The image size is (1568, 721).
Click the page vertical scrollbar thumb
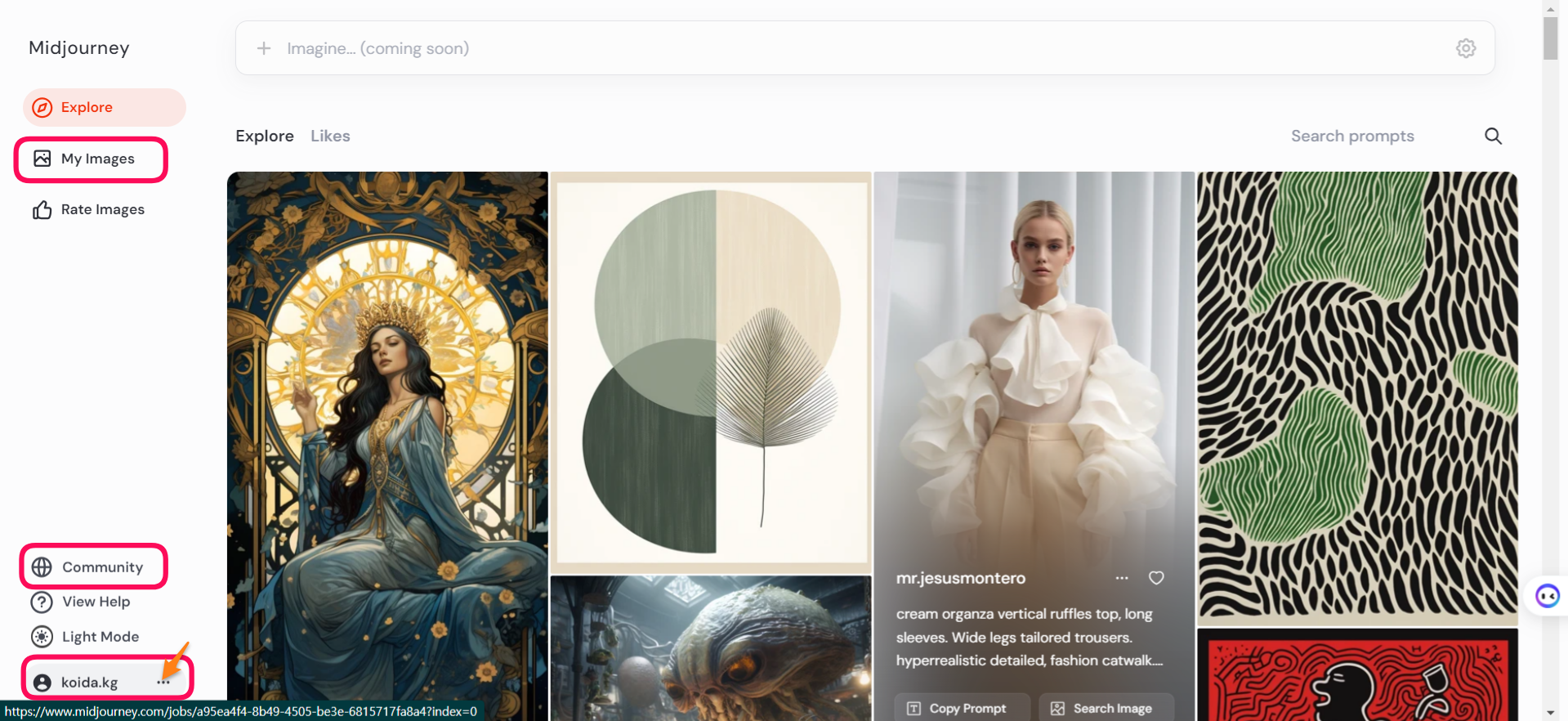(1550, 38)
